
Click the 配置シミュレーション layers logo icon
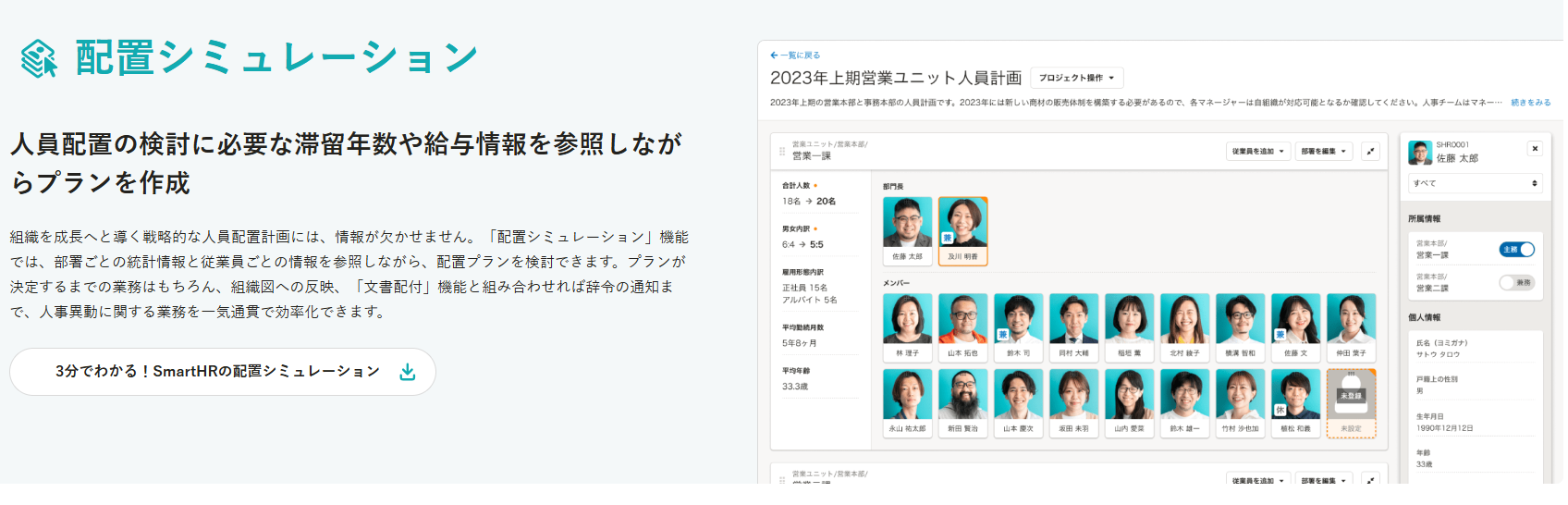tap(39, 58)
